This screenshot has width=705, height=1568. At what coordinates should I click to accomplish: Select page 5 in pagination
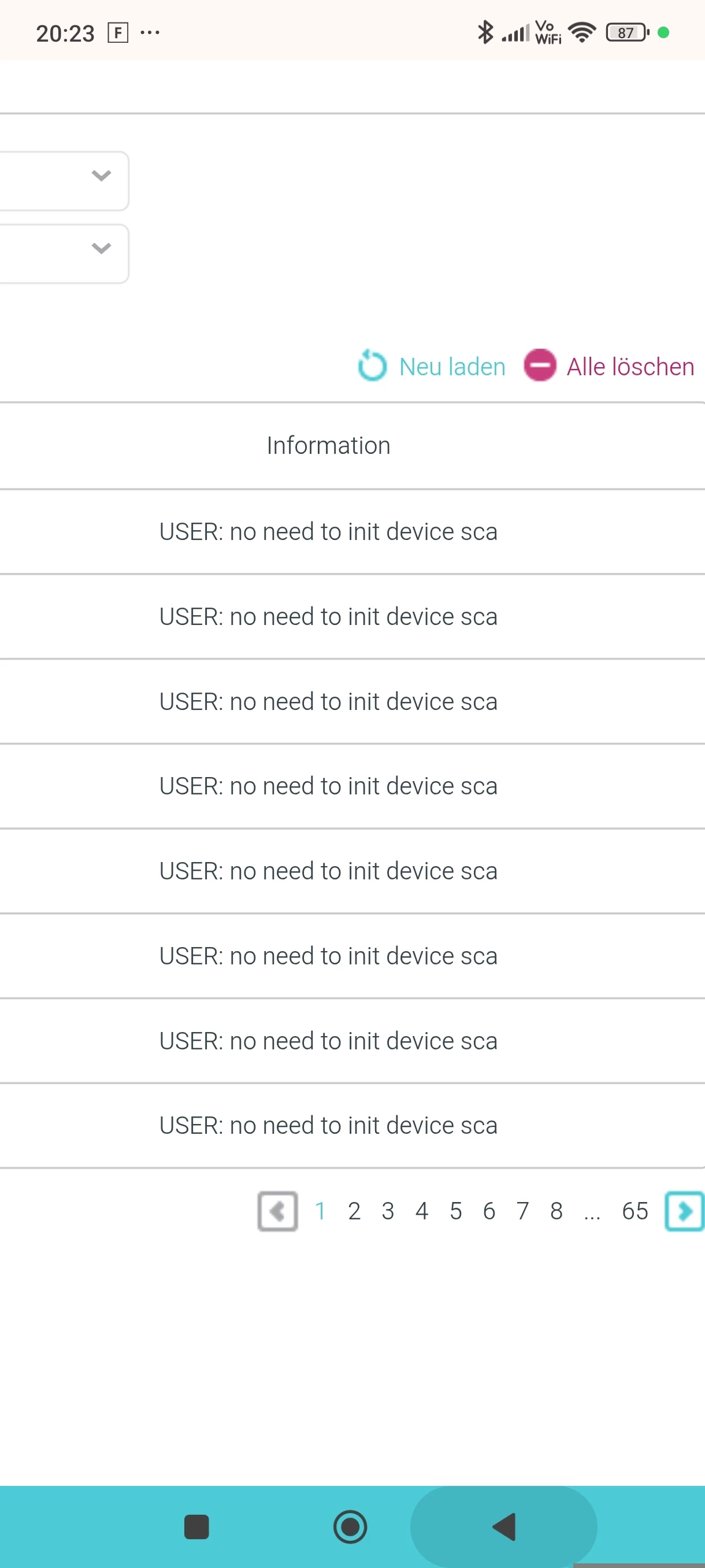click(455, 1211)
